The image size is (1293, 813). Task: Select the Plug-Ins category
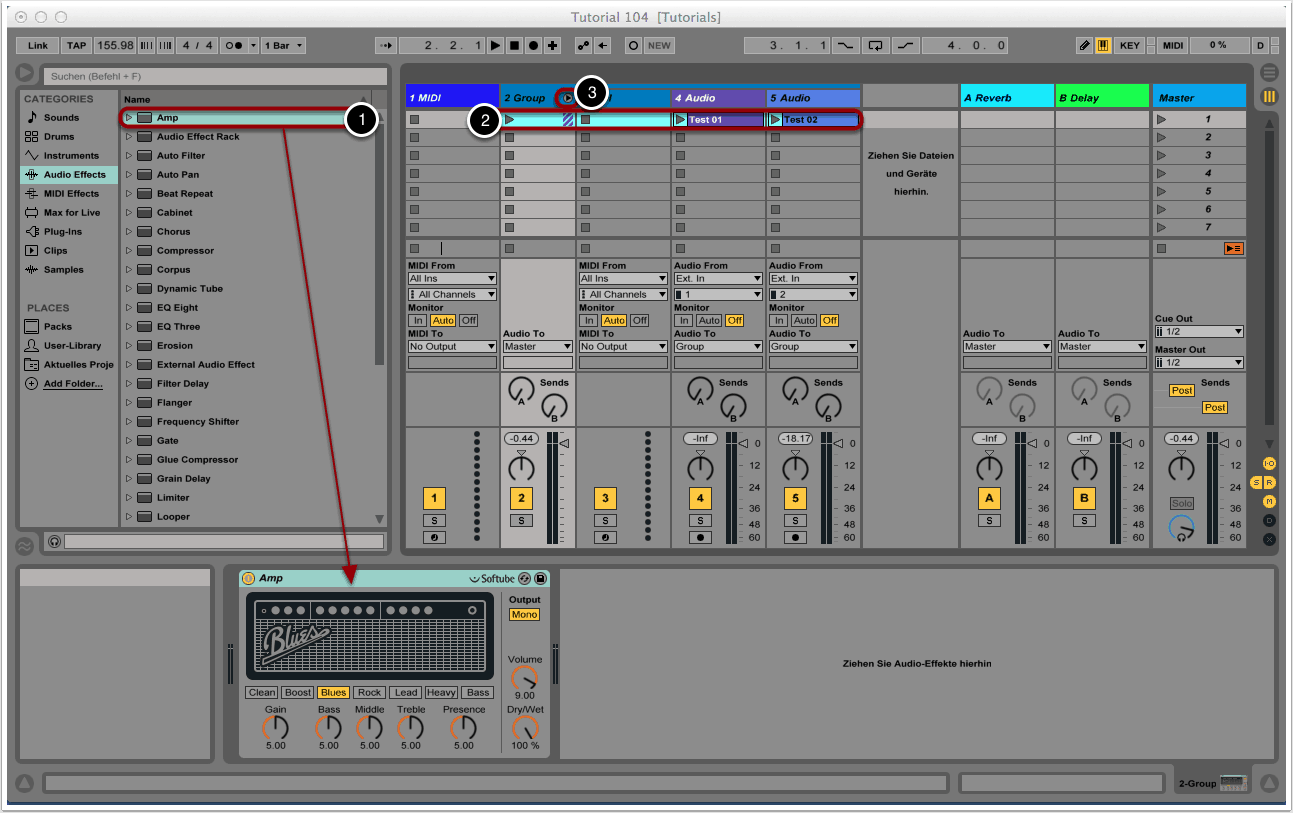coord(64,232)
